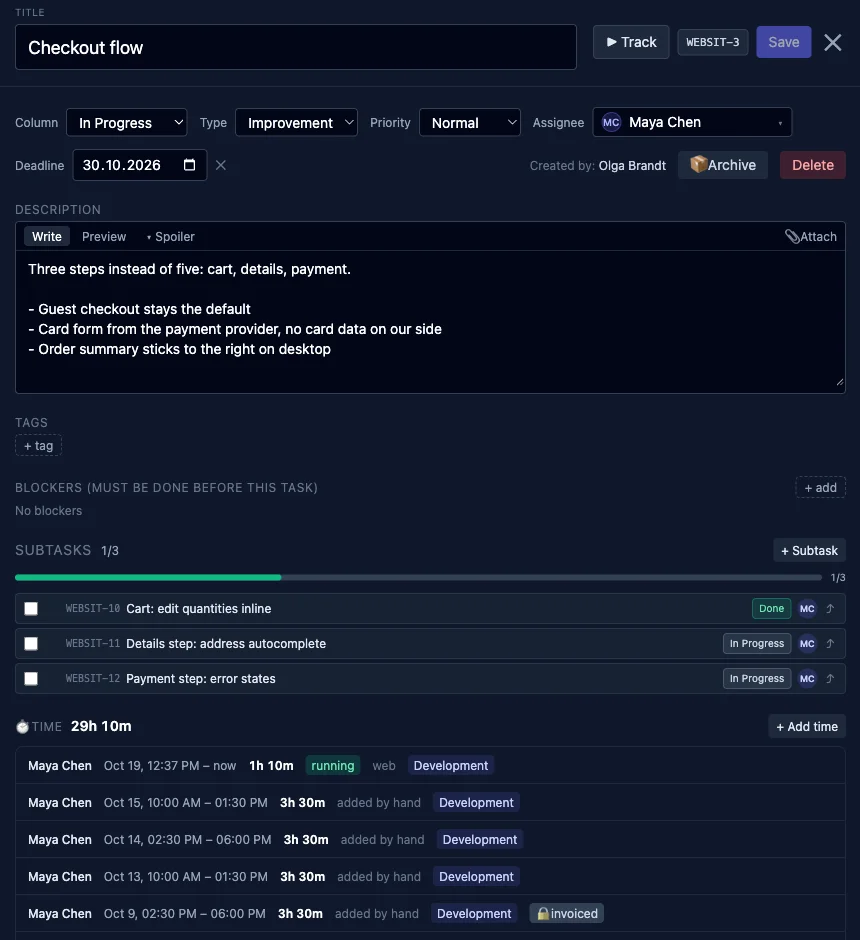Viewport: 860px width, 940px height.
Task: Attach a file using the paperclip button
Action: [x=810, y=237]
